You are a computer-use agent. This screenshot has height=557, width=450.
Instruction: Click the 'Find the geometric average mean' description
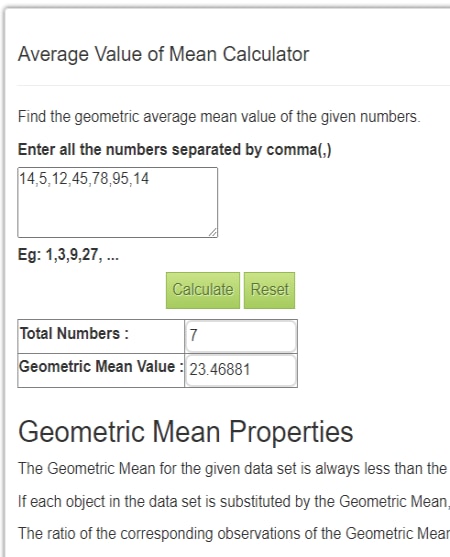coord(219,117)
